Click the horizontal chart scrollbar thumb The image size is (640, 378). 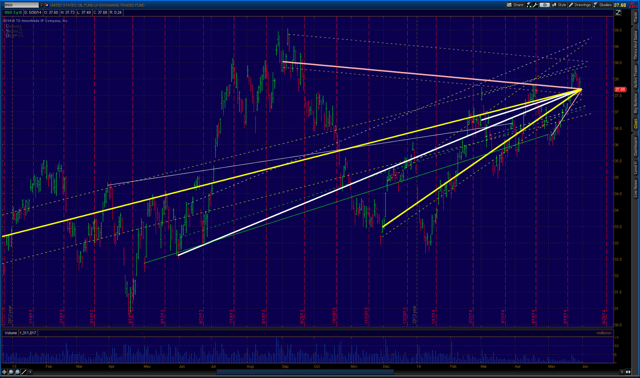pyautogui.click(x=305, y=371)
